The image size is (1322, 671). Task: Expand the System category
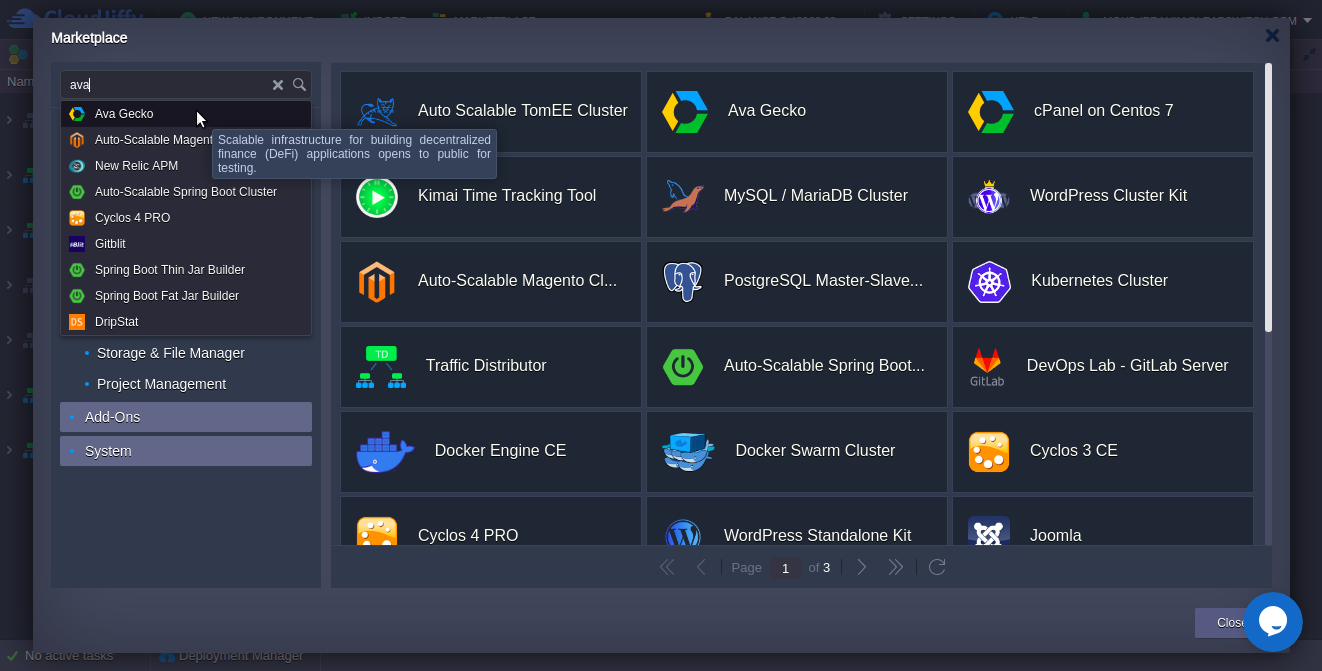186,451
